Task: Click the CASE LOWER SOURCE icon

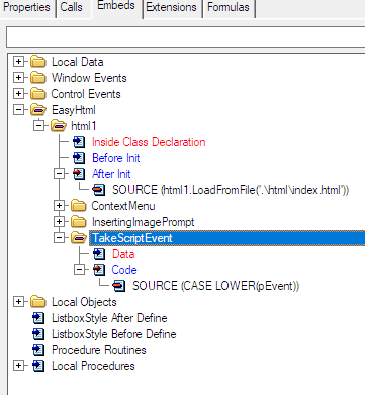Action: coord(119,286)
